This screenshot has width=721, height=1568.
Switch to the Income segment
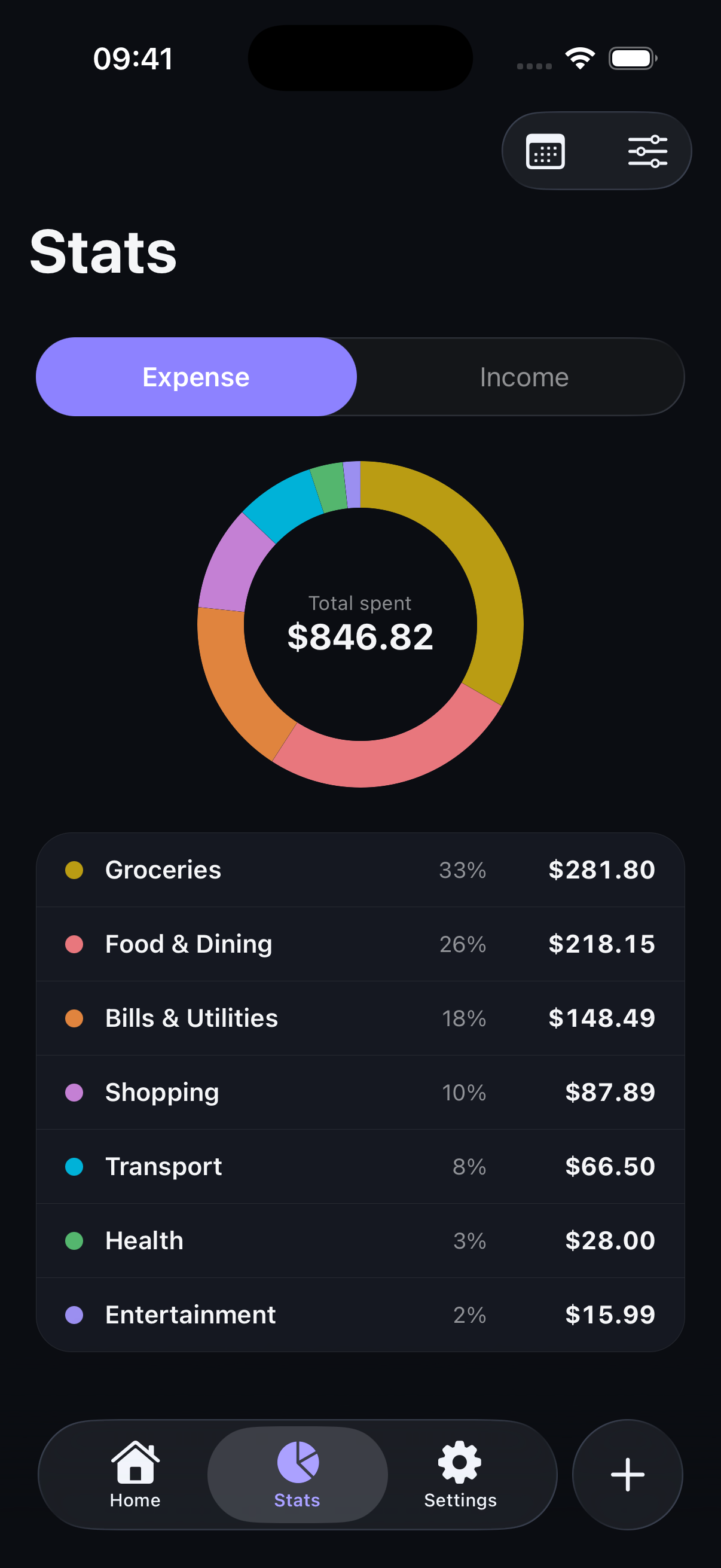(523, 377)
